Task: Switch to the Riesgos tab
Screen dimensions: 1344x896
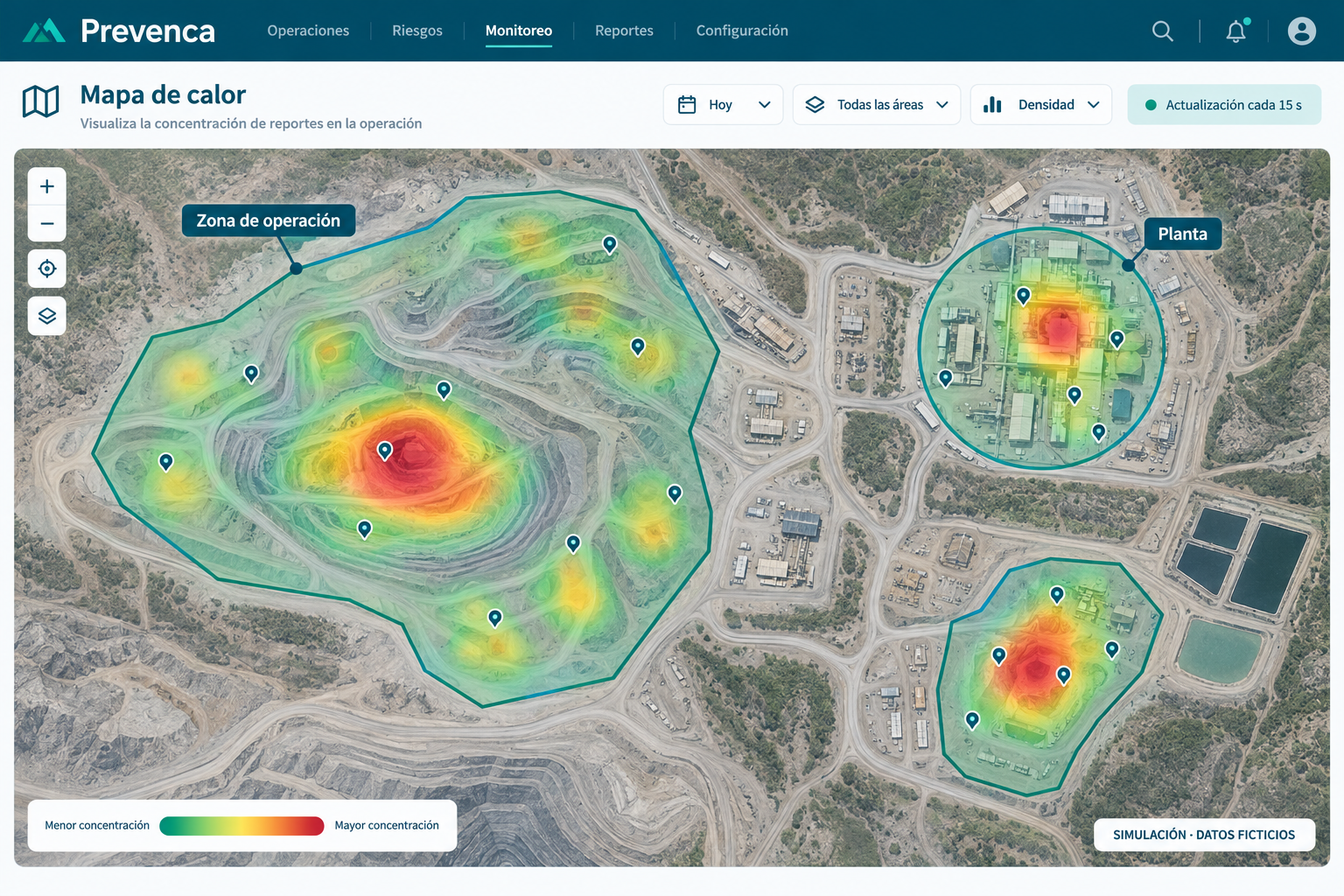Action: (x=417, y=31)
